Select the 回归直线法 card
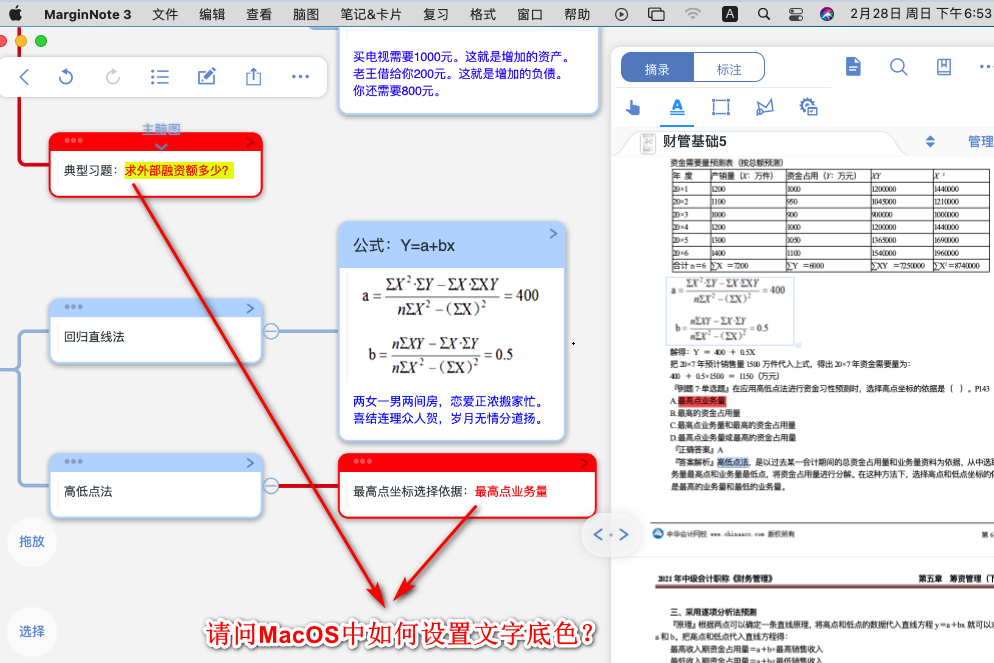This screenshot has width=994, height=663. pyautogui.click(x=156, y=331)
